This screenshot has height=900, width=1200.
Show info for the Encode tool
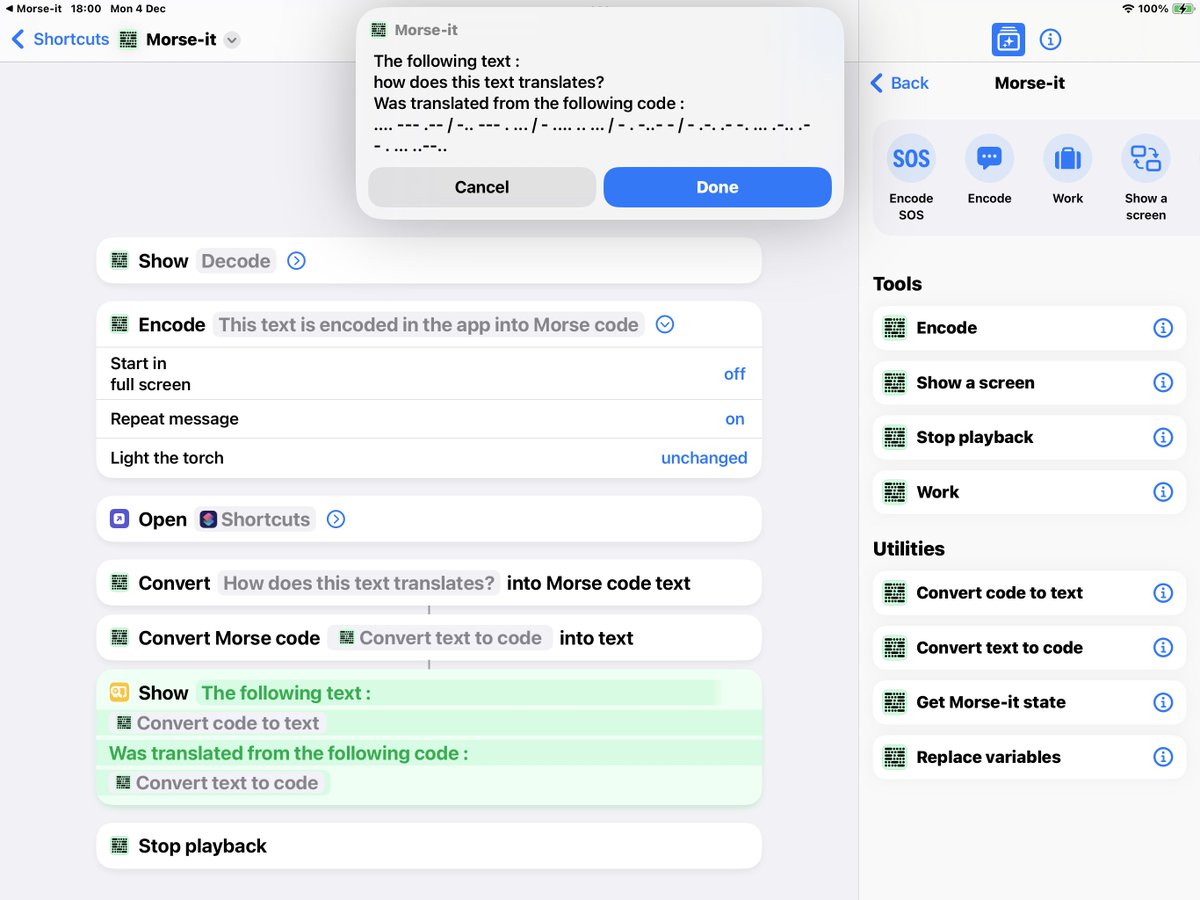tap(1162, 328)
